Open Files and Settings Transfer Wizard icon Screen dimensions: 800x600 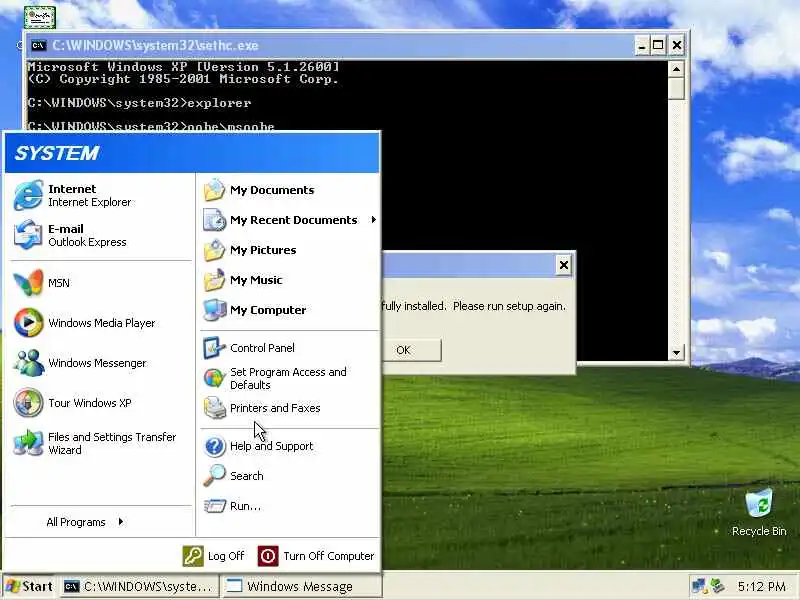pos(28,443)
